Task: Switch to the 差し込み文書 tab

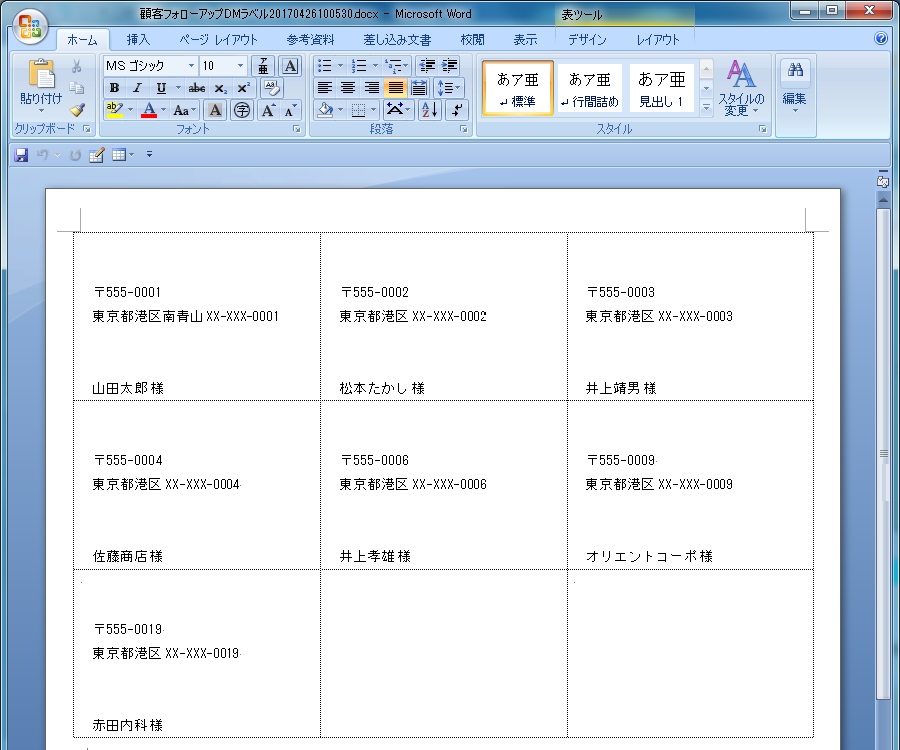Action: click(397, 40)
